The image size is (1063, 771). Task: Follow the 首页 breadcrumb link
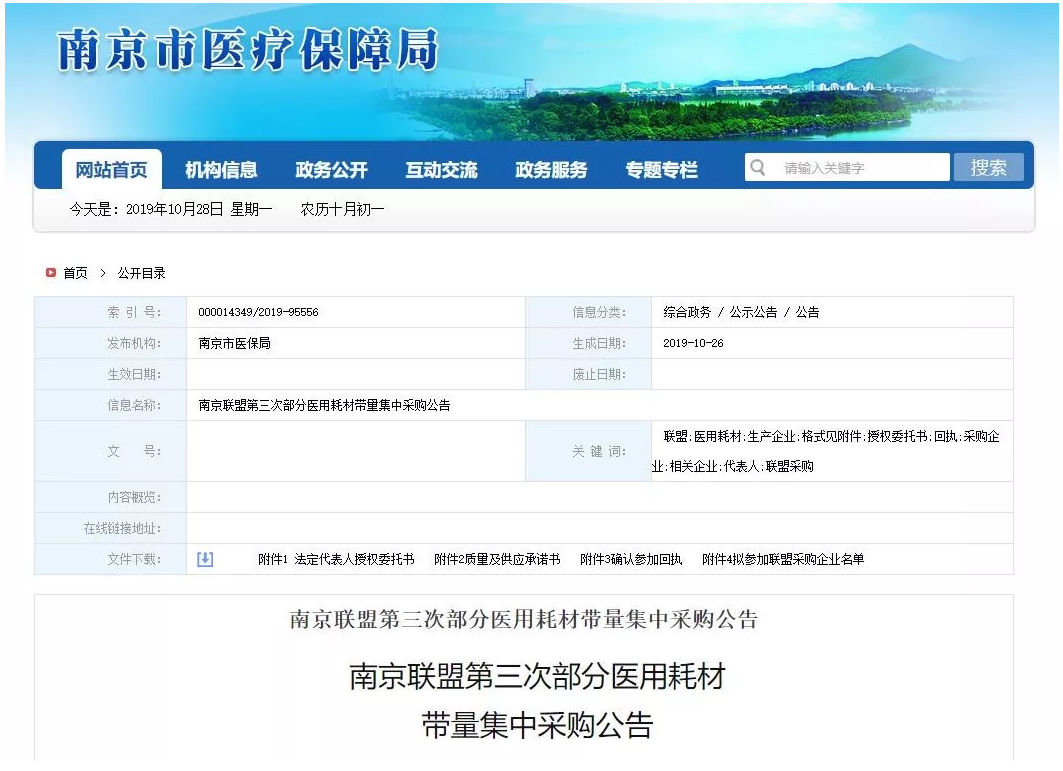click(75, 273)
